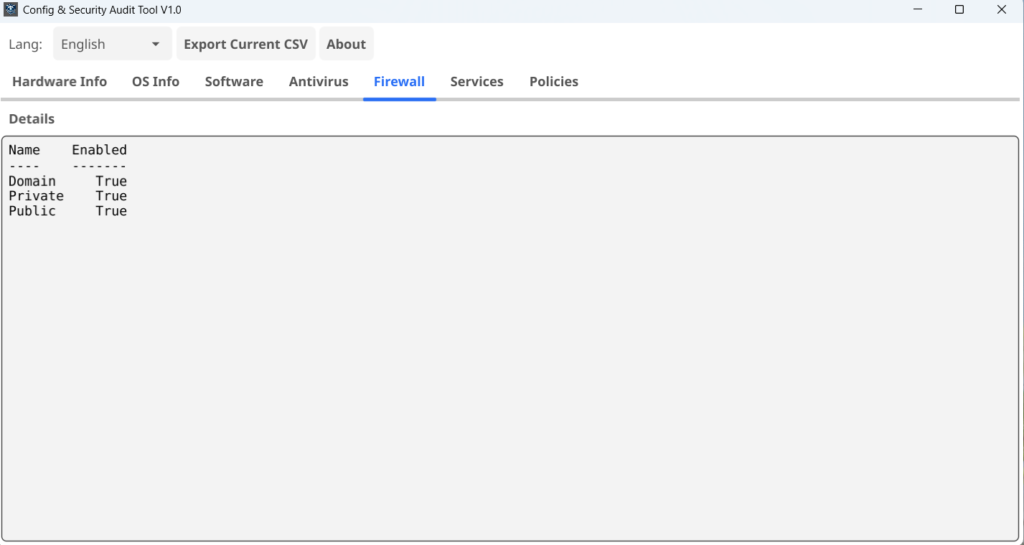Open the English language dropdown
Image resolution: width=1024 pixels, height=545 pixels.
(111, 44)
